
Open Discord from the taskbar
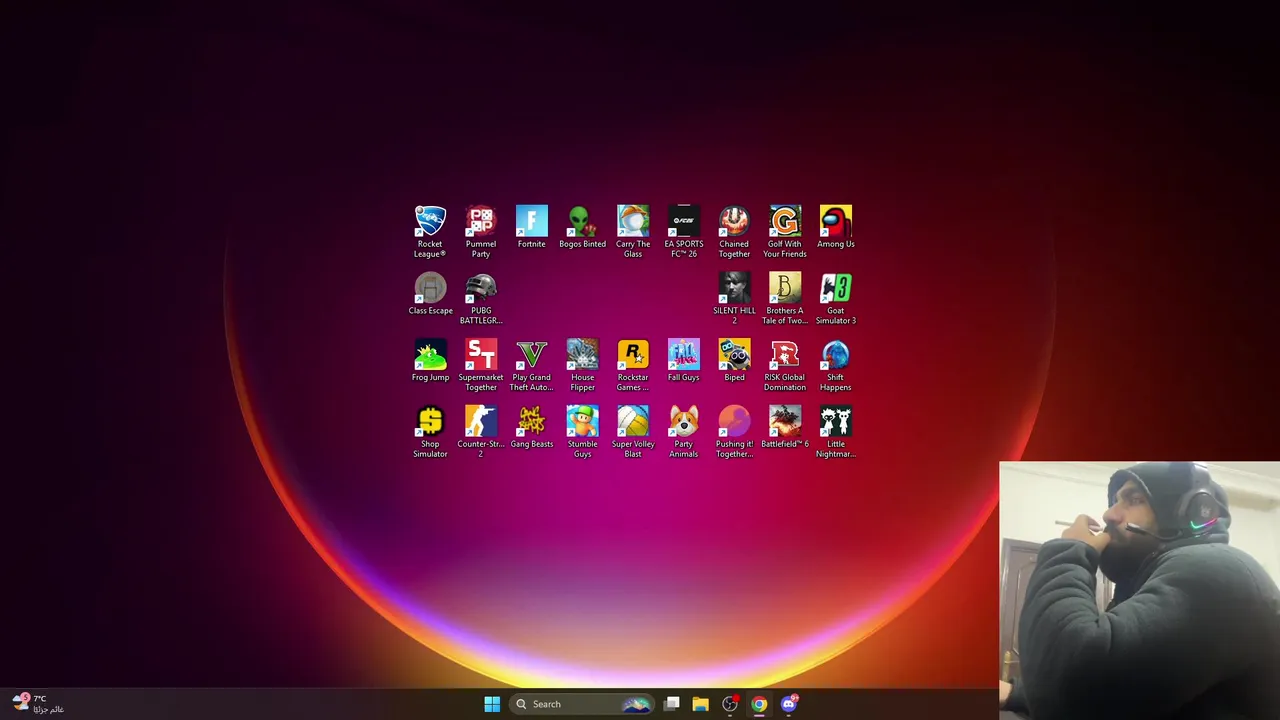(789, 704)
